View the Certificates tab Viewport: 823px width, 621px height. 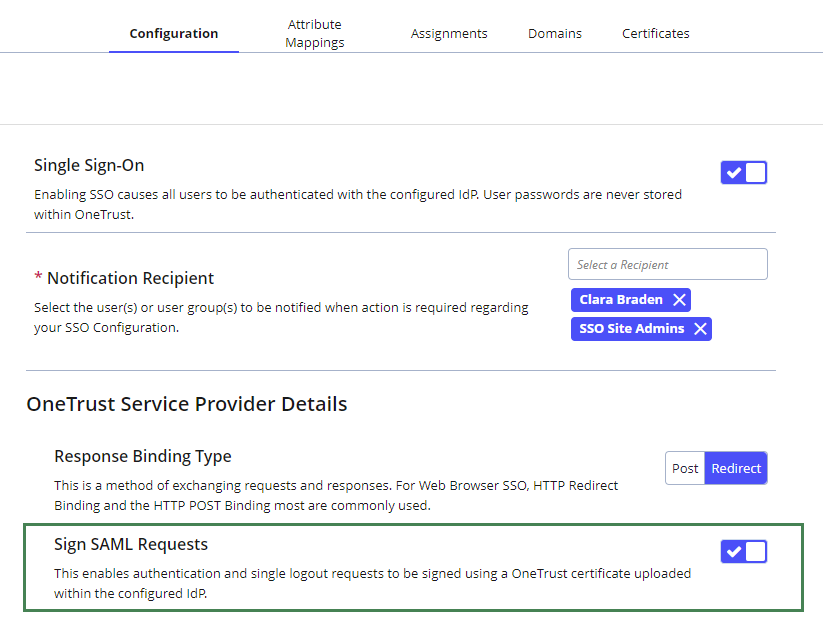point(656,34)
